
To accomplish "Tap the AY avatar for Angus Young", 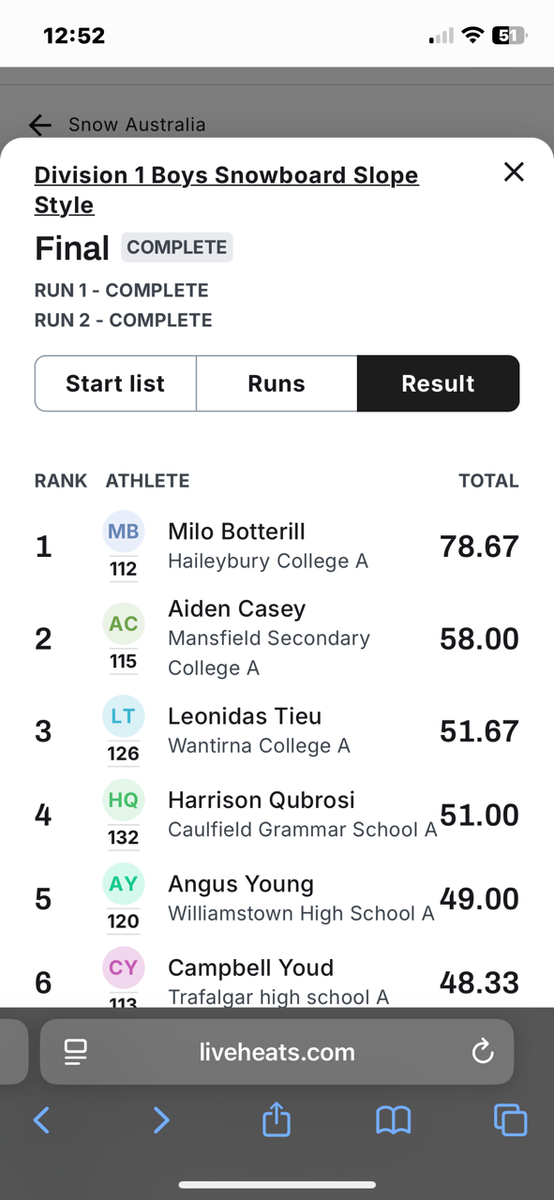I will [123, 884].
